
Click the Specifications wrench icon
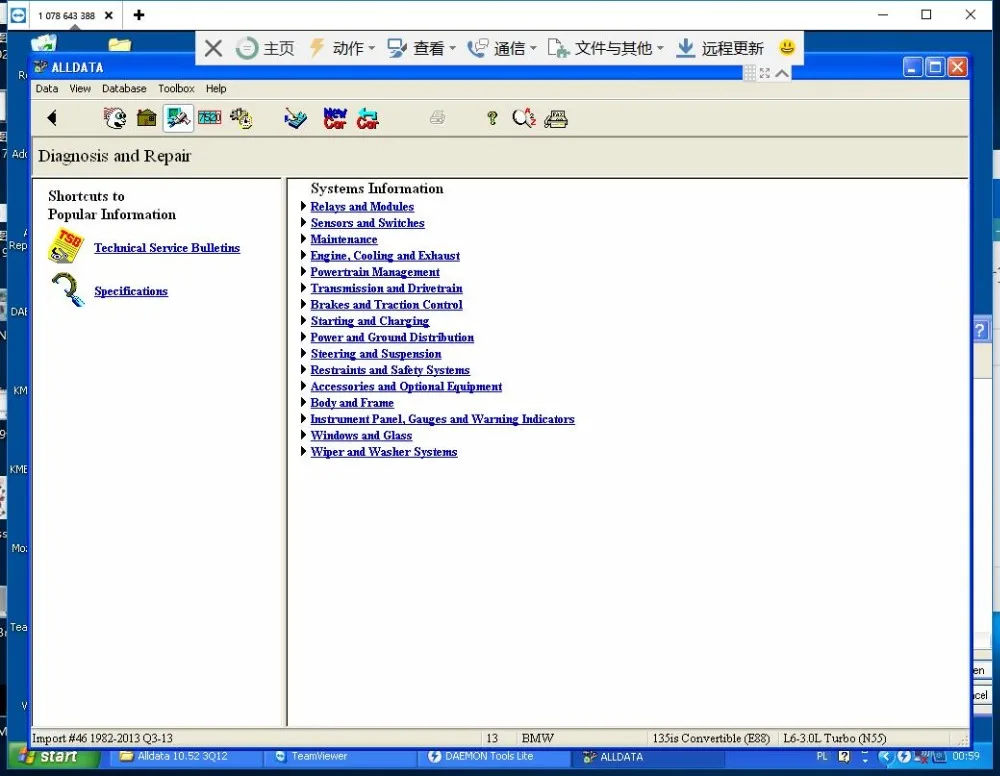[x=68, y=290]
